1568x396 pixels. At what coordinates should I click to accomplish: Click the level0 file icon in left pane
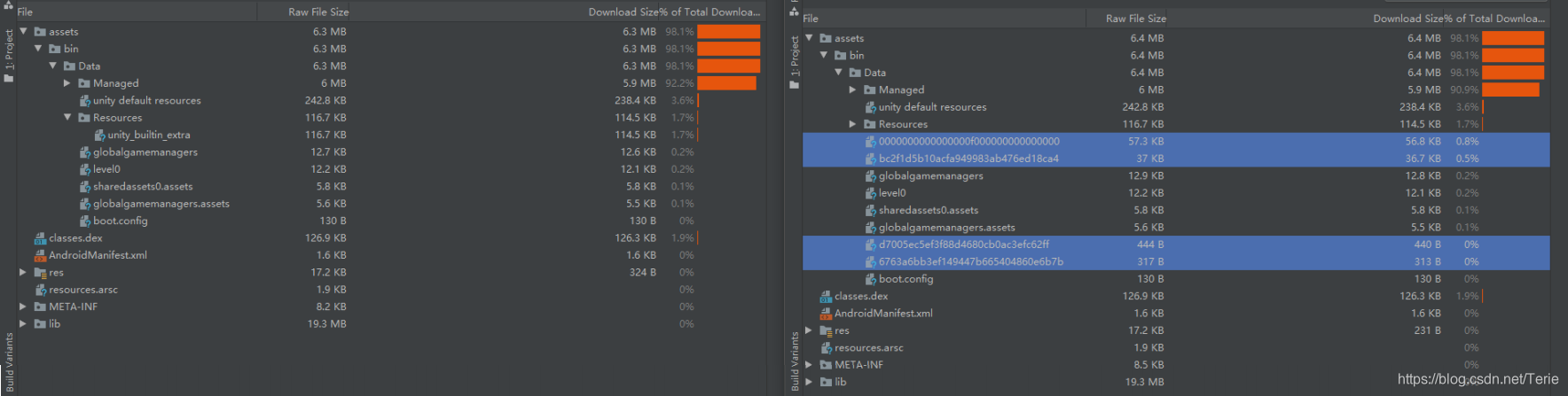(85, 169)
